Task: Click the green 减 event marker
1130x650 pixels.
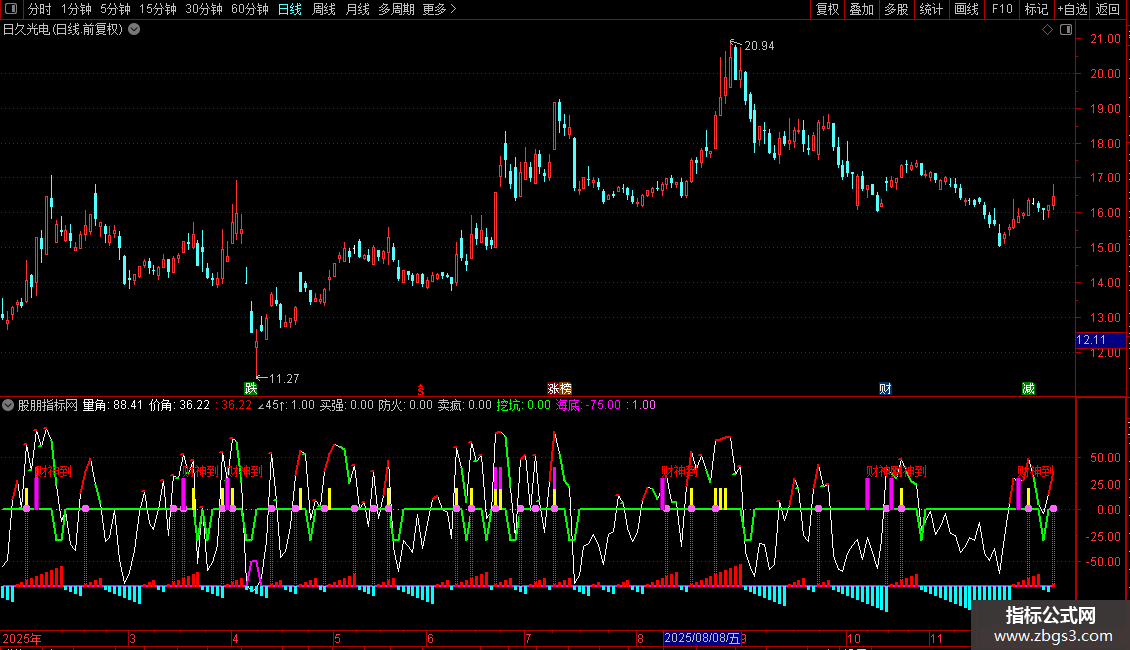Action: click(1028, 388)
